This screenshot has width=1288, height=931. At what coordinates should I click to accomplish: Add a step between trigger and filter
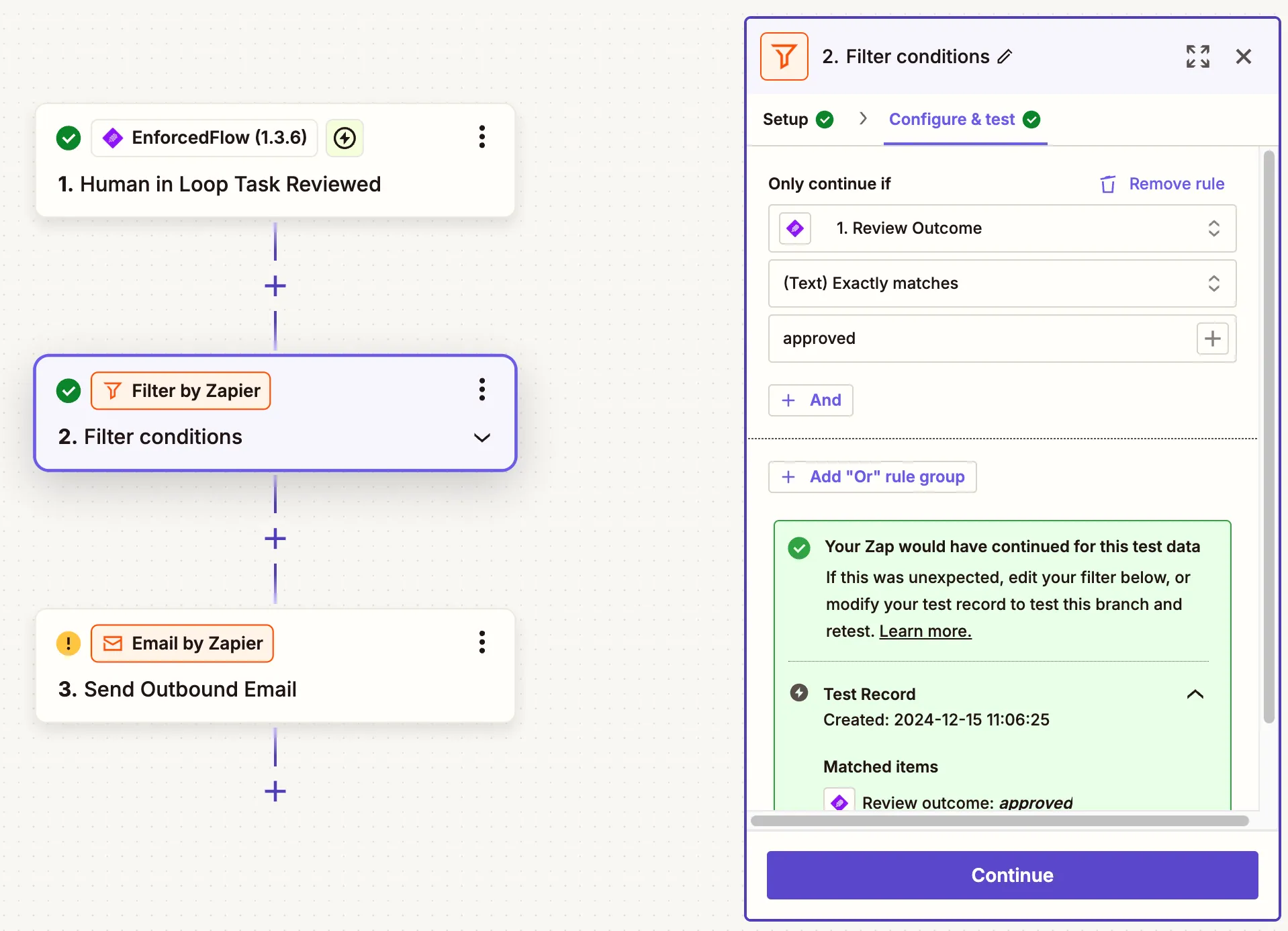pos(275,286)
